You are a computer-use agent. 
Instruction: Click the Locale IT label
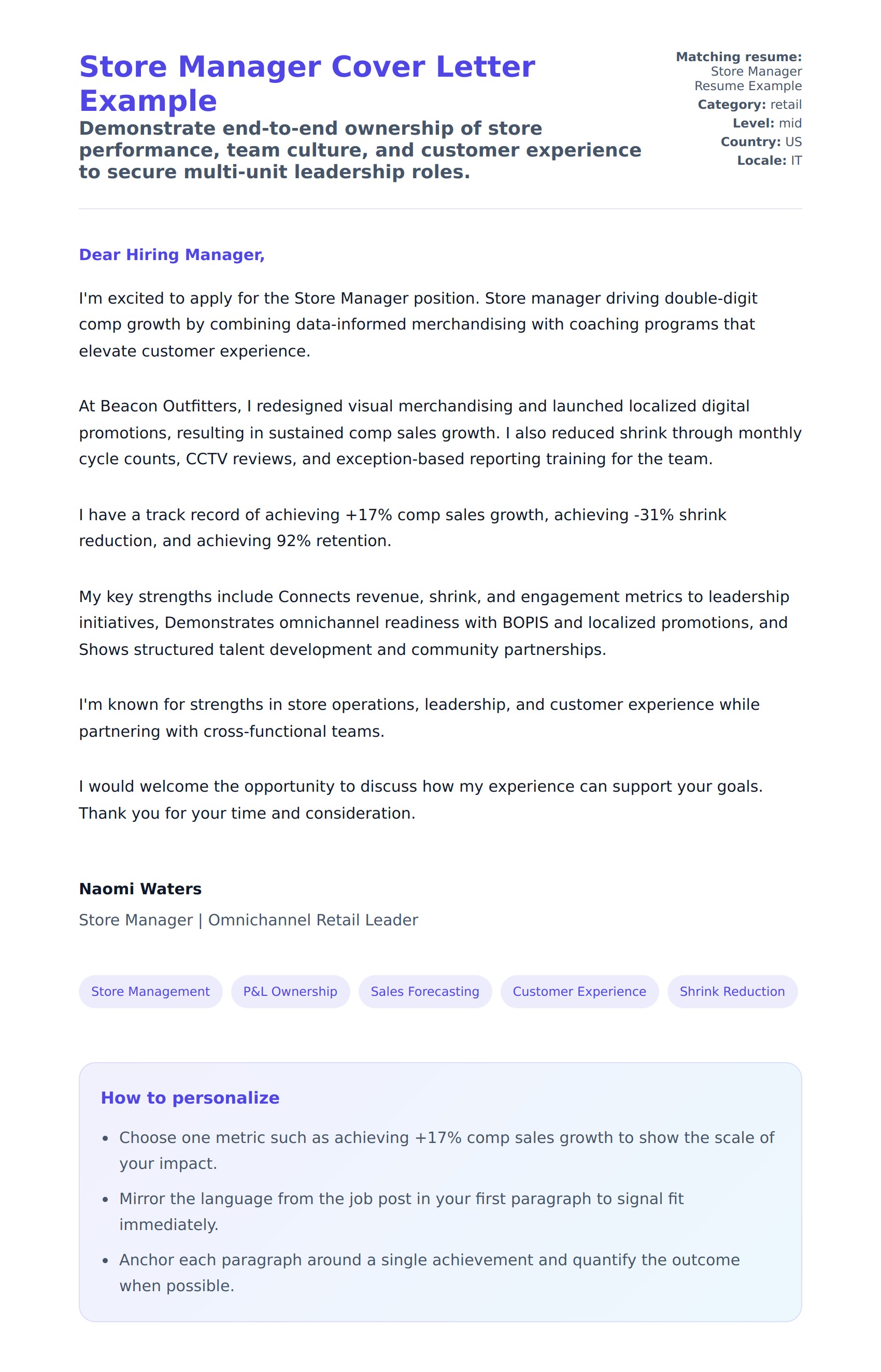pos(769,161)
